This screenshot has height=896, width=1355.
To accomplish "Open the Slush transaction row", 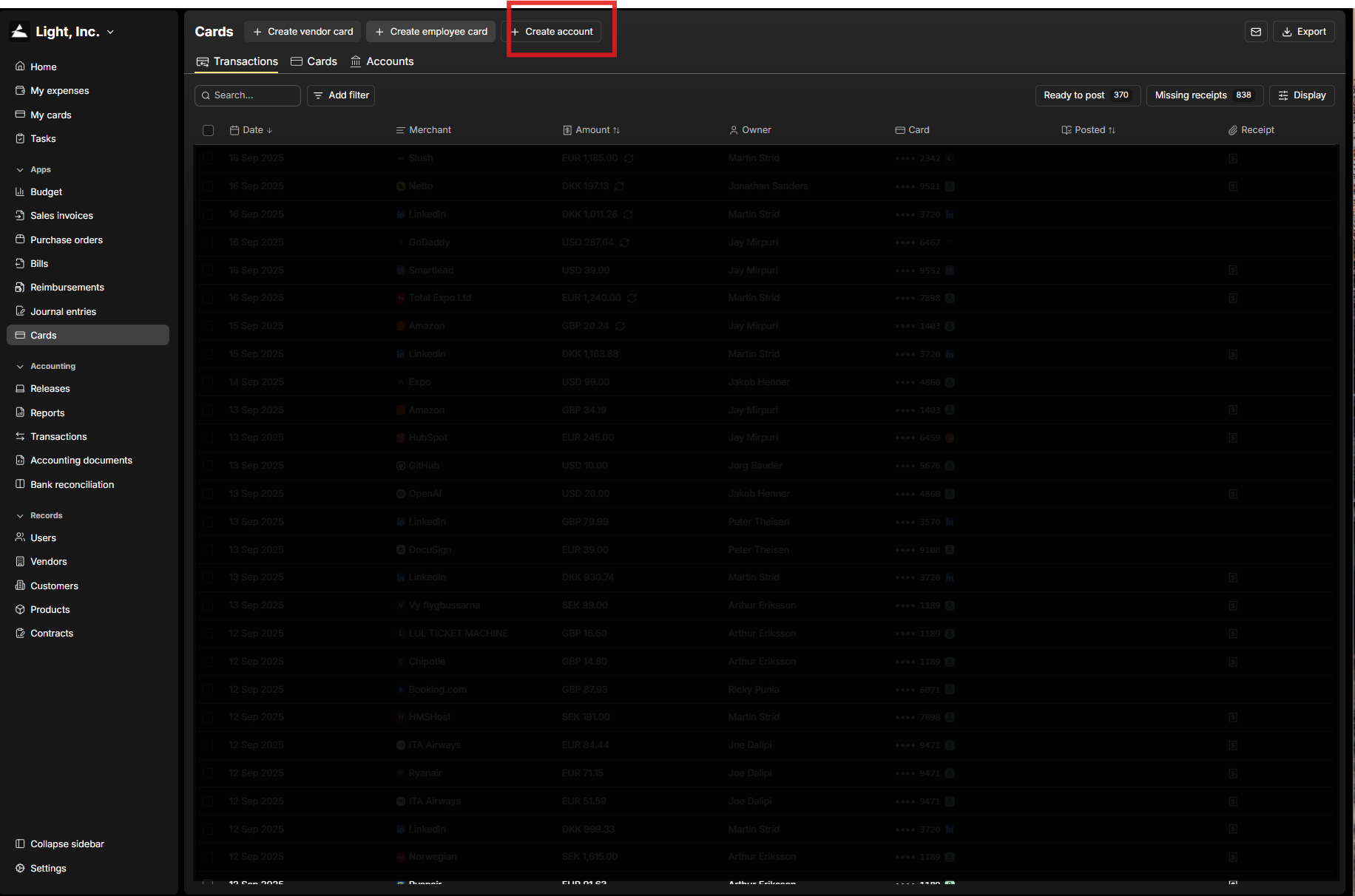I will pyautogui.click(x=766, y=158).
